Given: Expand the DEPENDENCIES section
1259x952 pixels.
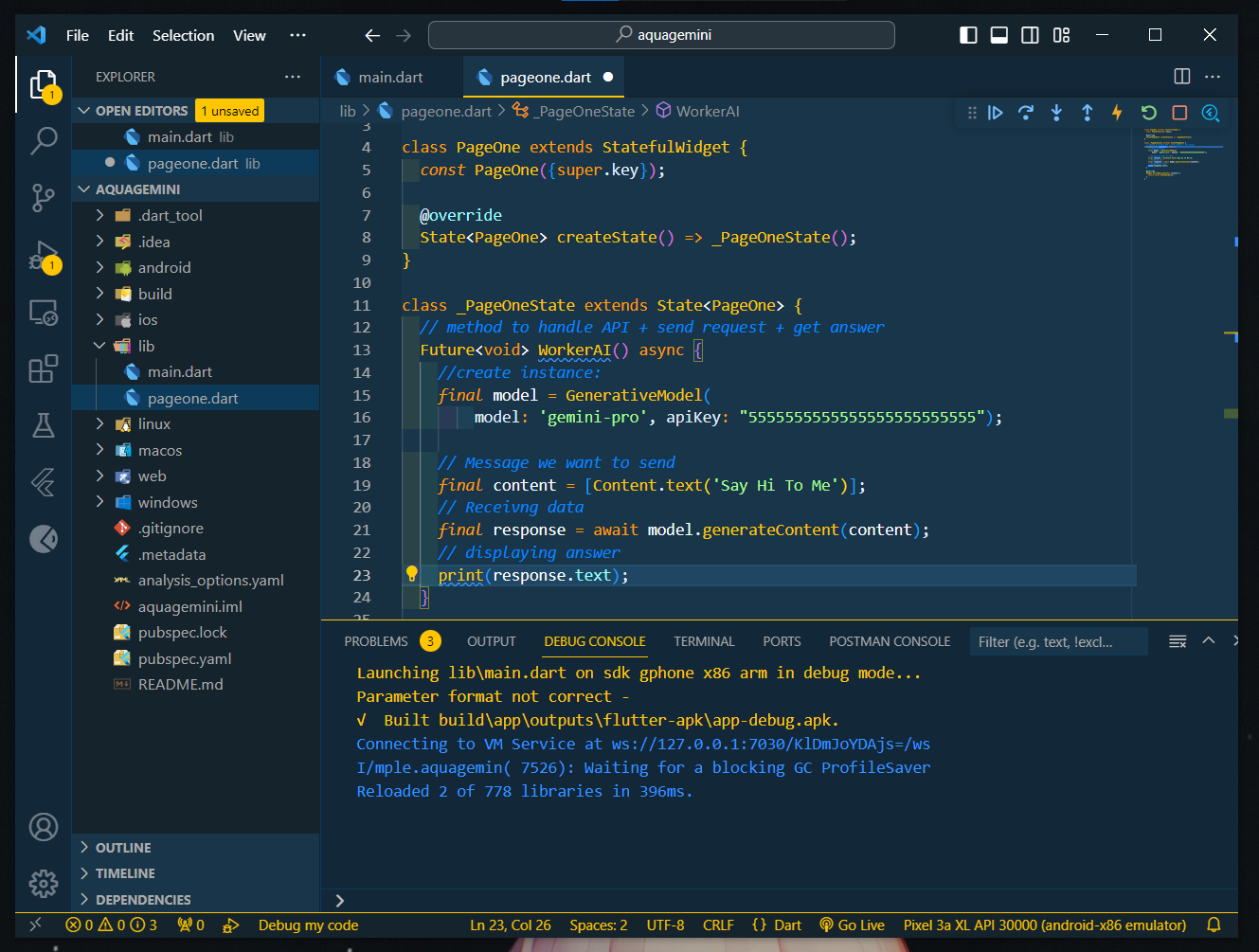Looking at the screenshot, I should coord(195,899).
